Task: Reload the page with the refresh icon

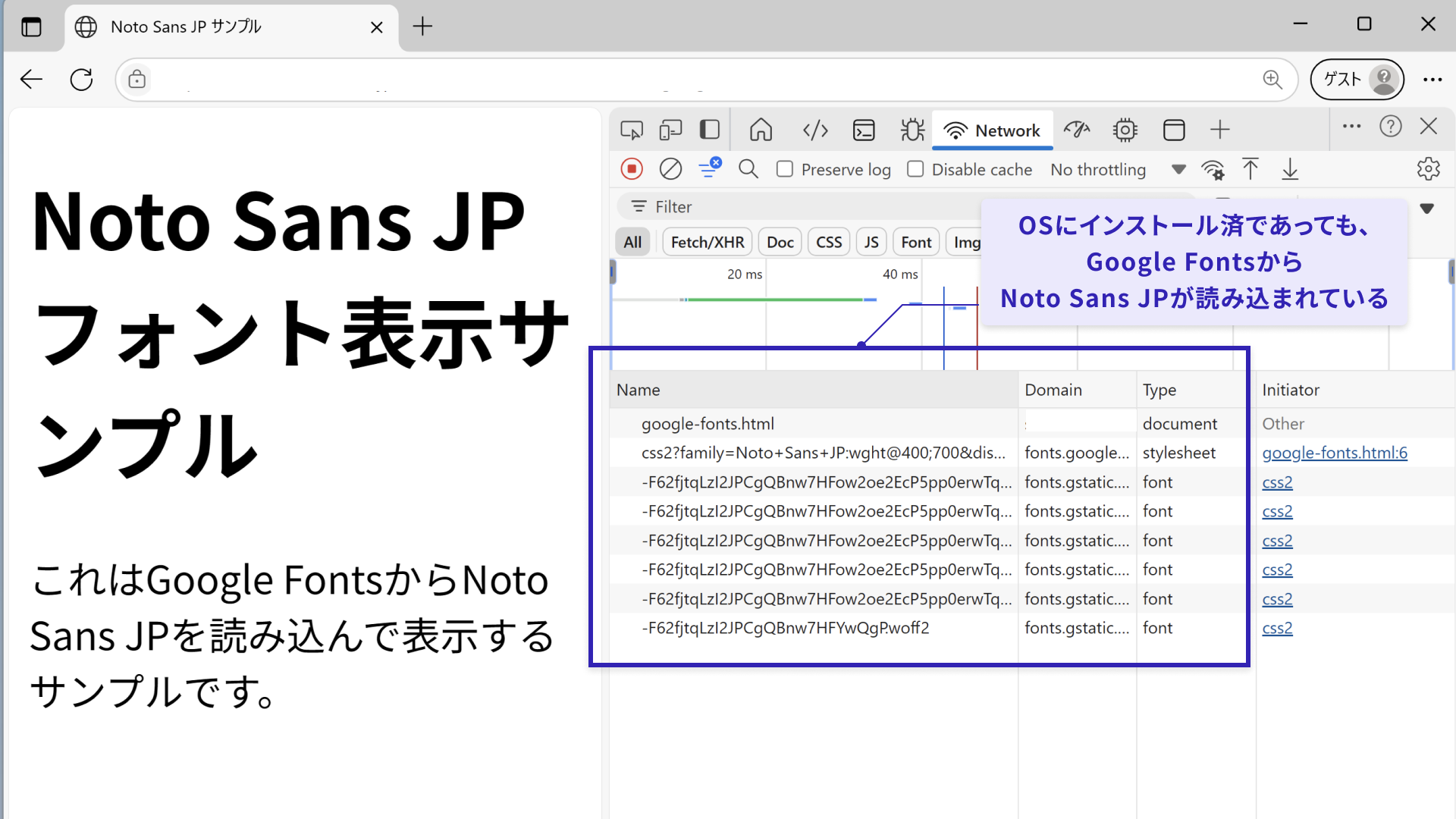Action: tap(81, 79)
